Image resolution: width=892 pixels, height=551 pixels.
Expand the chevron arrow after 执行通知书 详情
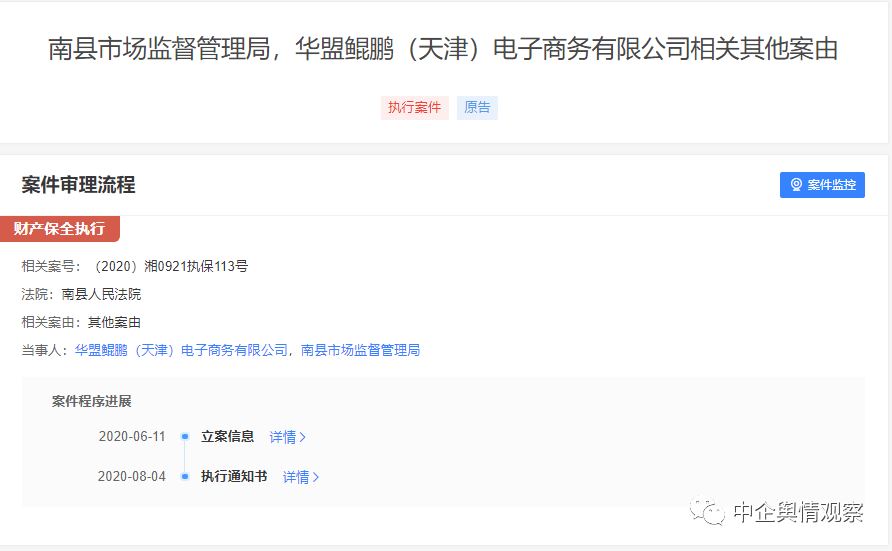(316, 477)
